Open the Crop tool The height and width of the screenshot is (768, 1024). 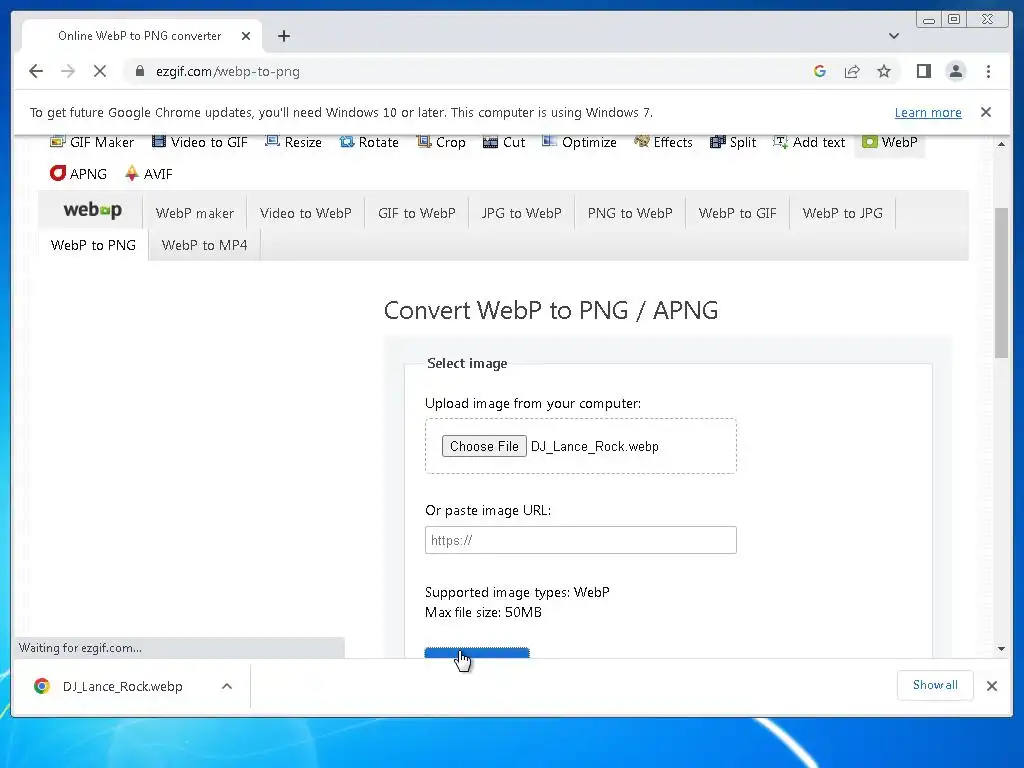tap(441, 142)
